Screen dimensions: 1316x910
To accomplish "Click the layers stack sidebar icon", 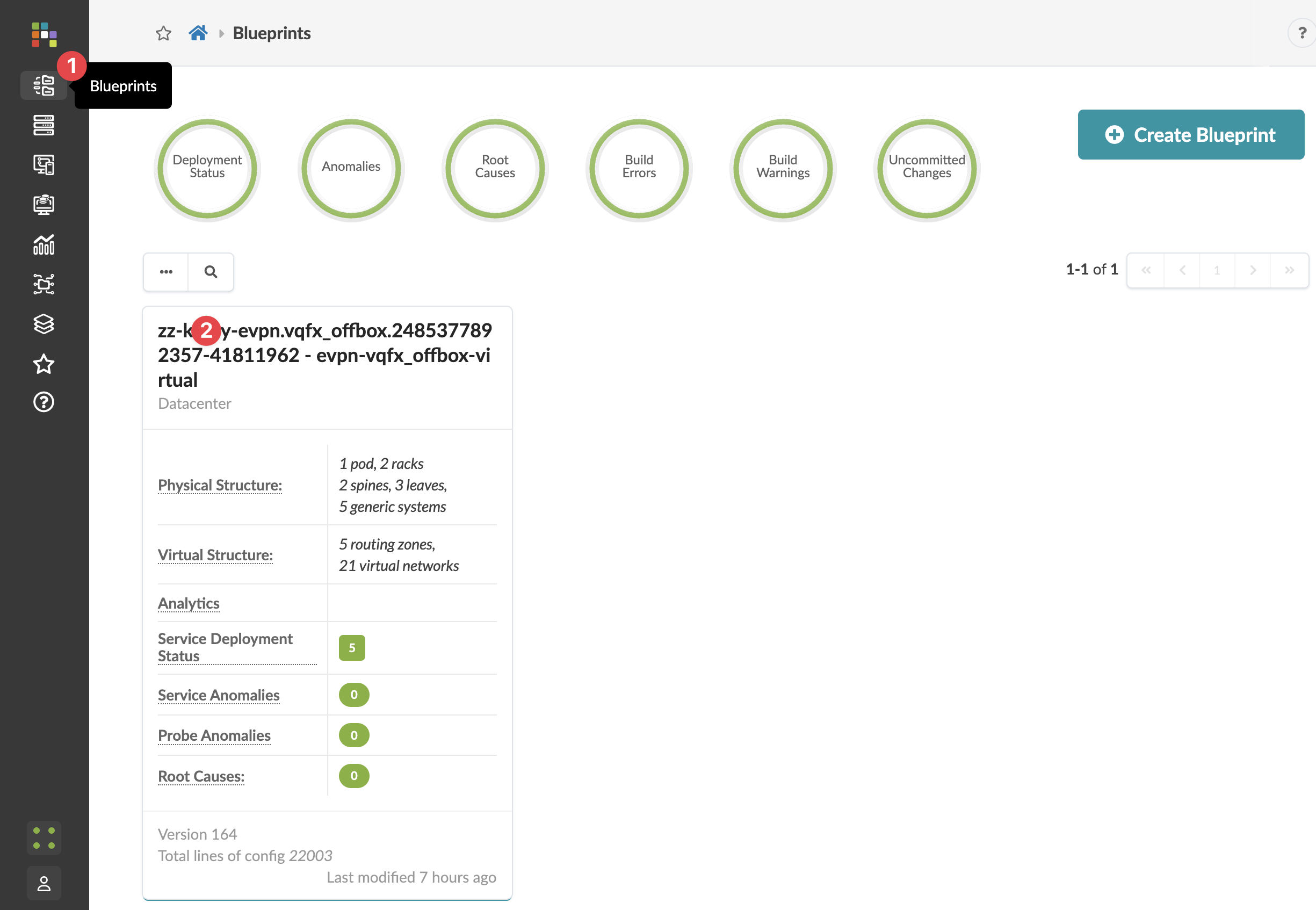I will pos(44,324).
